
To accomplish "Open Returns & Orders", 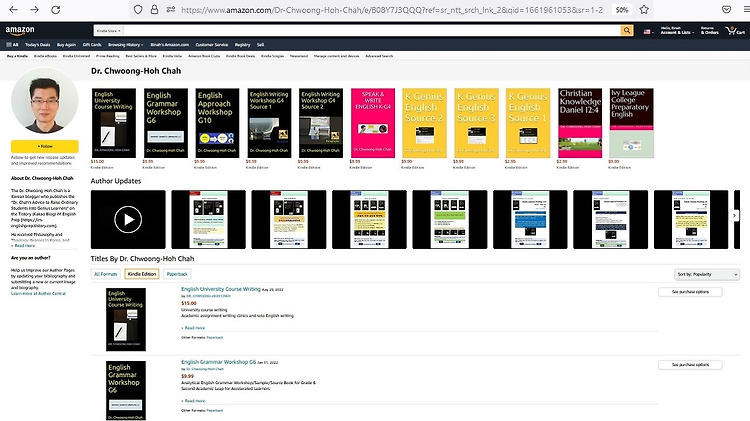I will point(709,31).
